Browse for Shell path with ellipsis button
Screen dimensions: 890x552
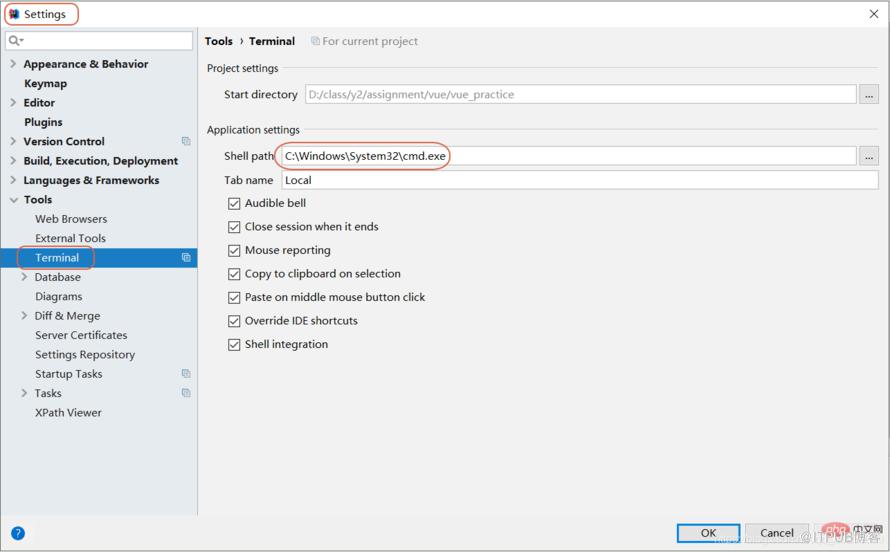pyautogui.click(x=868, y=155)
